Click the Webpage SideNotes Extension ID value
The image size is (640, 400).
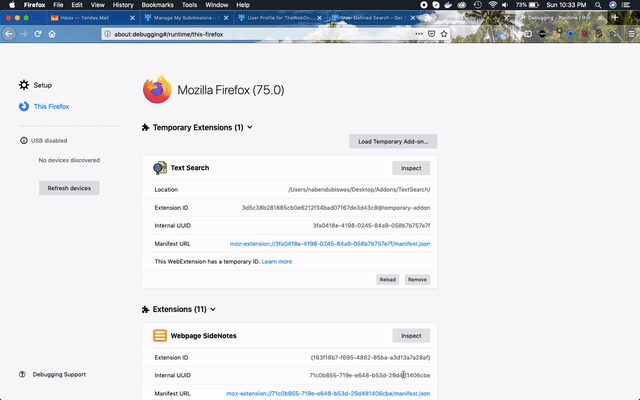[x=370, y=357]
